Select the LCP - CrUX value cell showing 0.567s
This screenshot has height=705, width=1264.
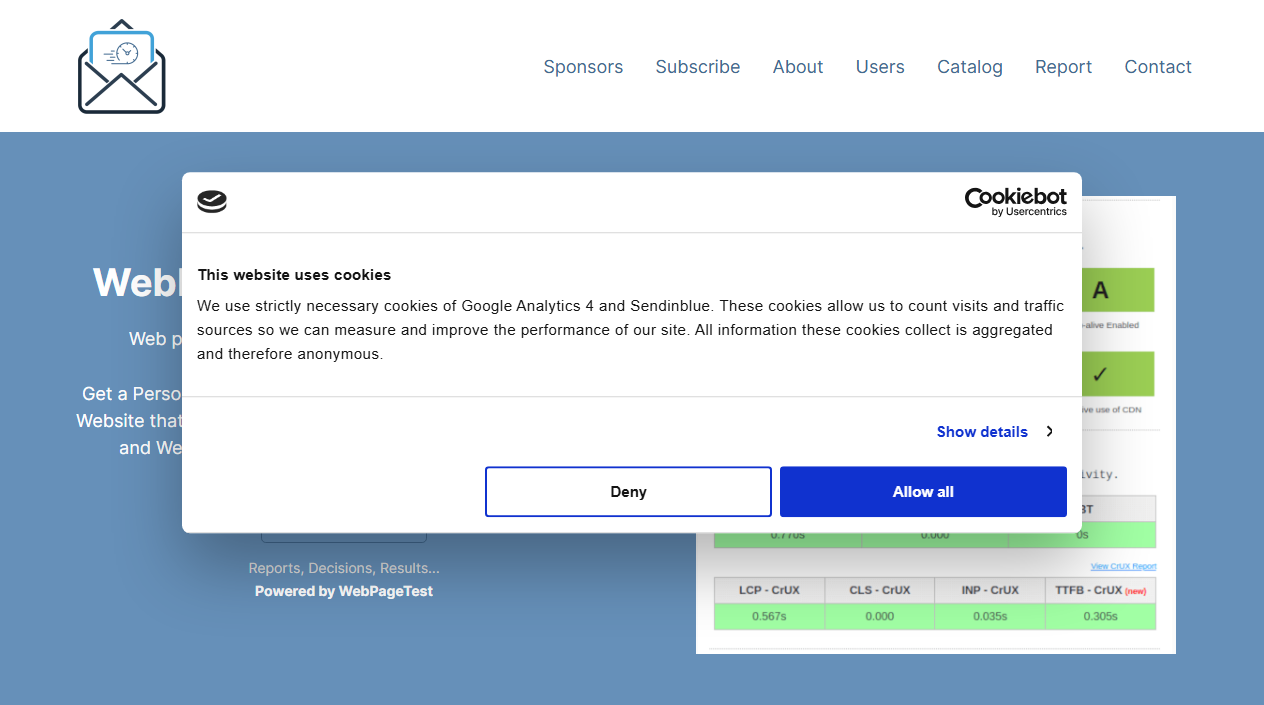click(x=769, y=616)
